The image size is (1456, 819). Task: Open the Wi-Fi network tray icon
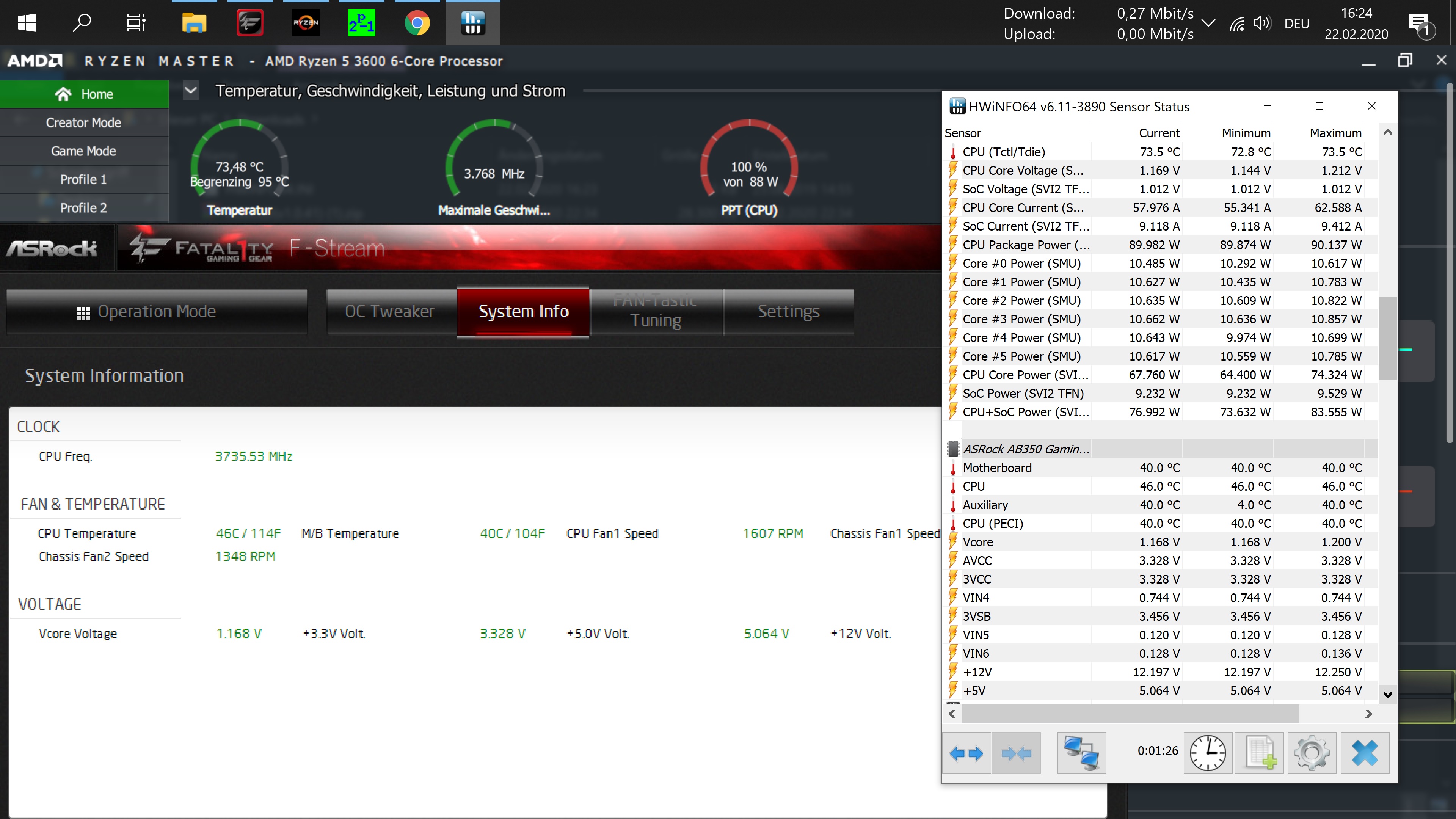point(1237,23)
